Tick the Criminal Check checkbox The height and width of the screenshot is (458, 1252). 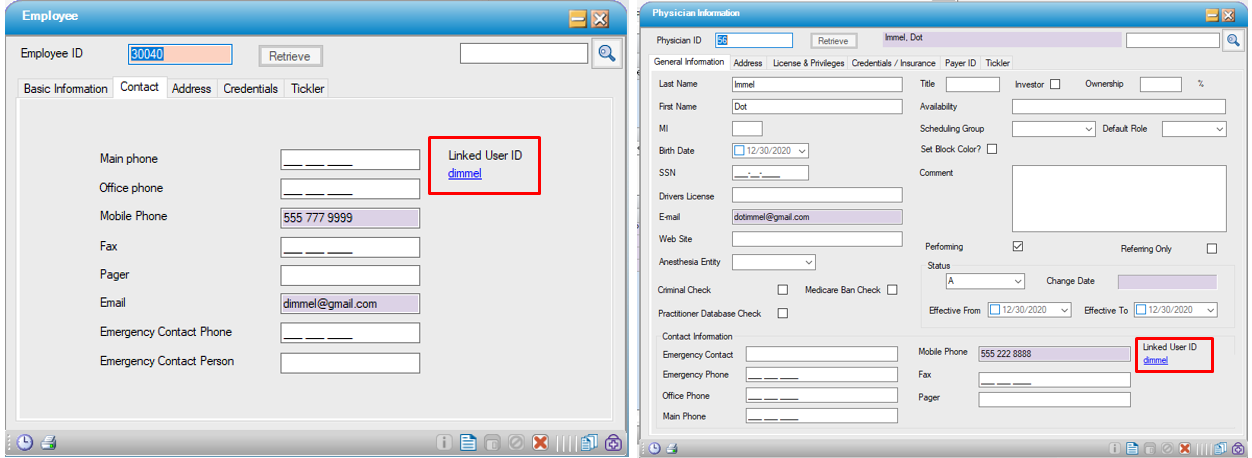click(782, 290)
